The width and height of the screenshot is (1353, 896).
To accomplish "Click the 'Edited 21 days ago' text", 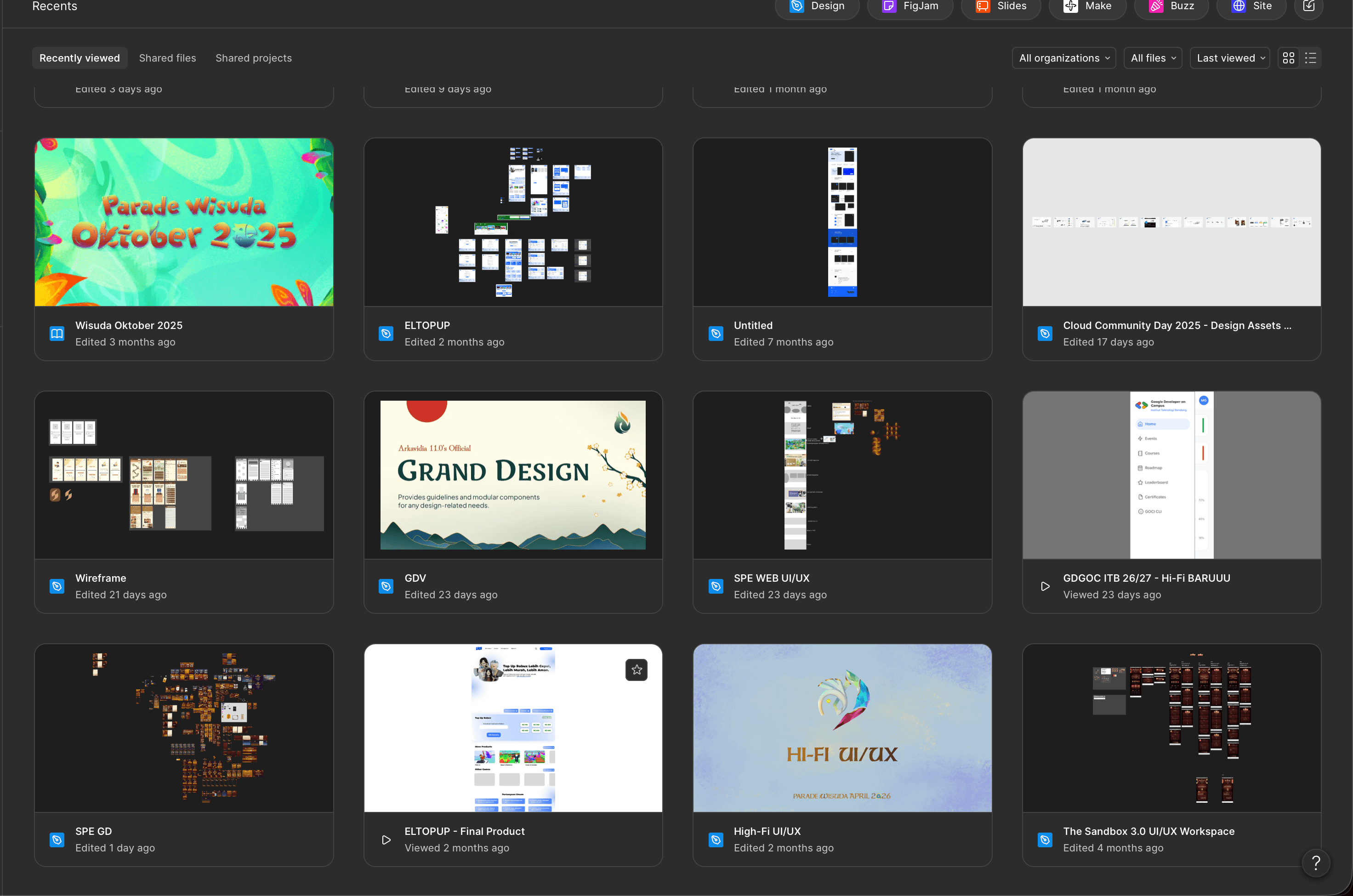I will [x=121, y=594].
